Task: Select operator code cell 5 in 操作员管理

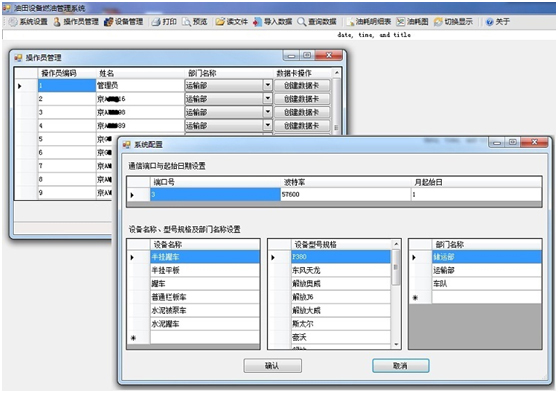Action: [67, 139]
